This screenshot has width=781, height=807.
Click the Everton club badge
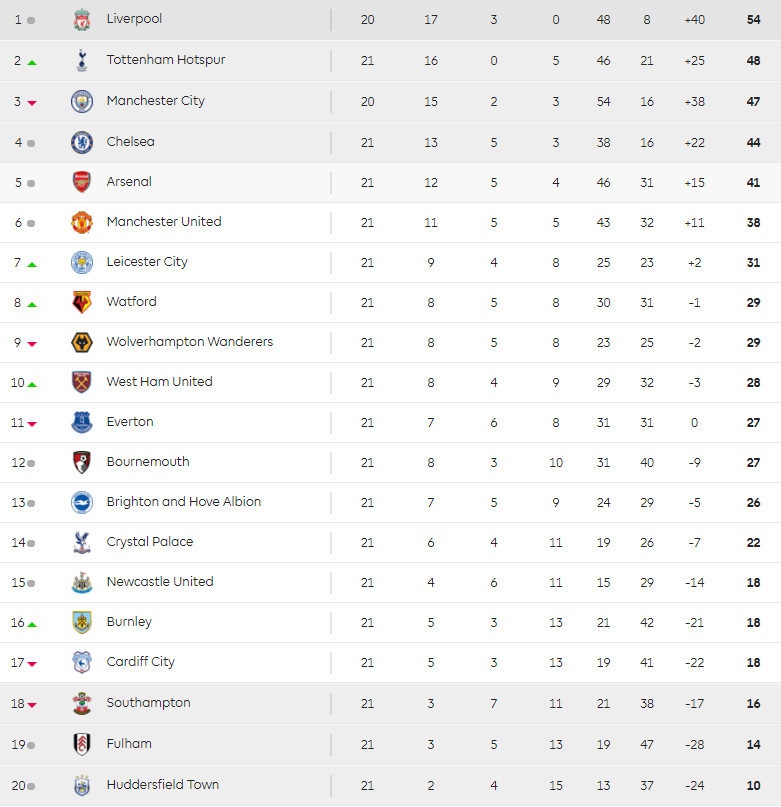tap(82, 422)
